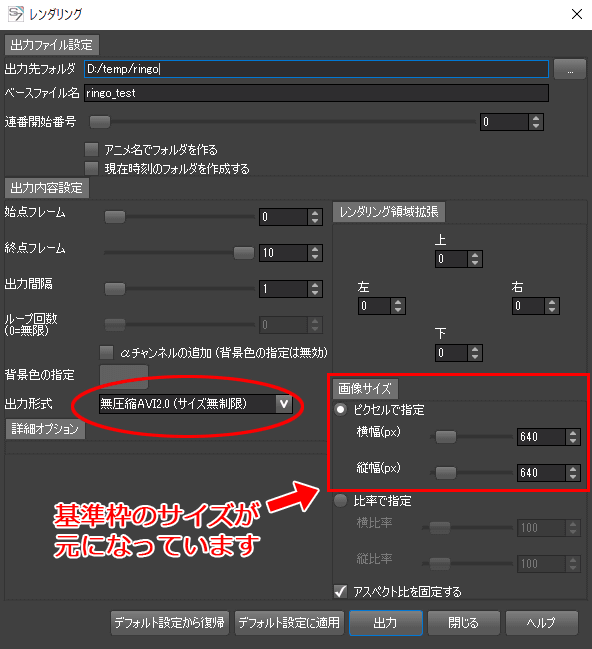Enable アニメ名でフォルダを作る checkbox
The width and height of the screenshot is (592, 649).
click(91, 149)
